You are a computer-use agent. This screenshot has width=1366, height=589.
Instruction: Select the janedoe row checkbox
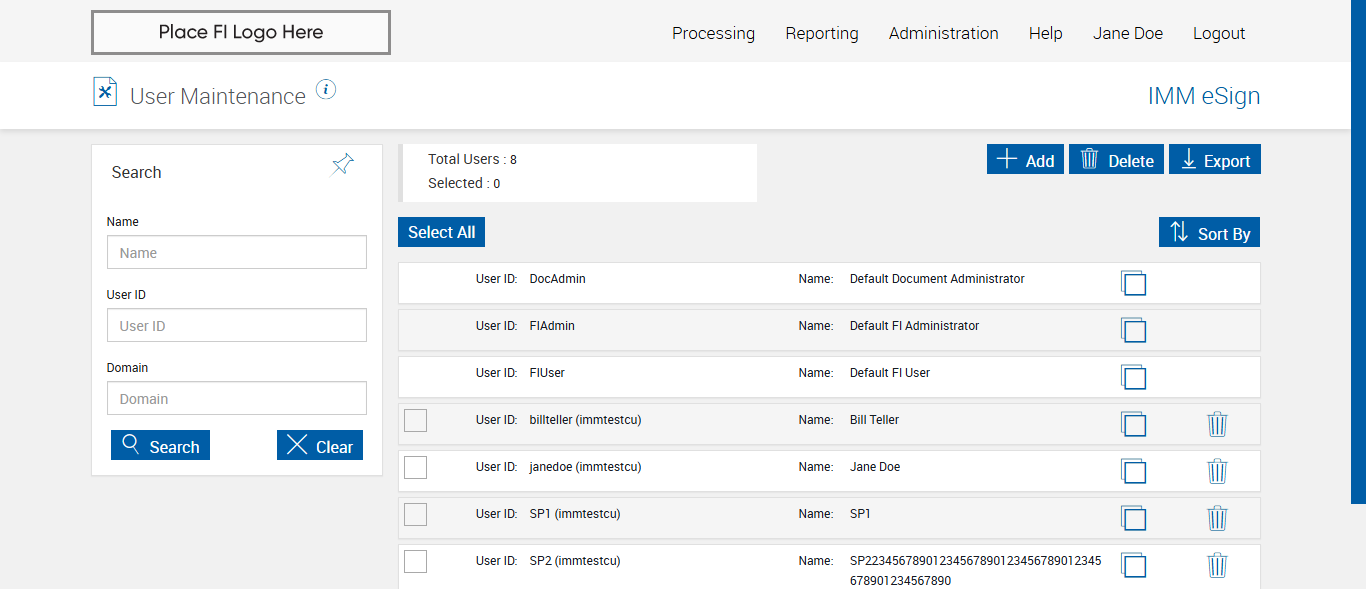click(415, 468)
